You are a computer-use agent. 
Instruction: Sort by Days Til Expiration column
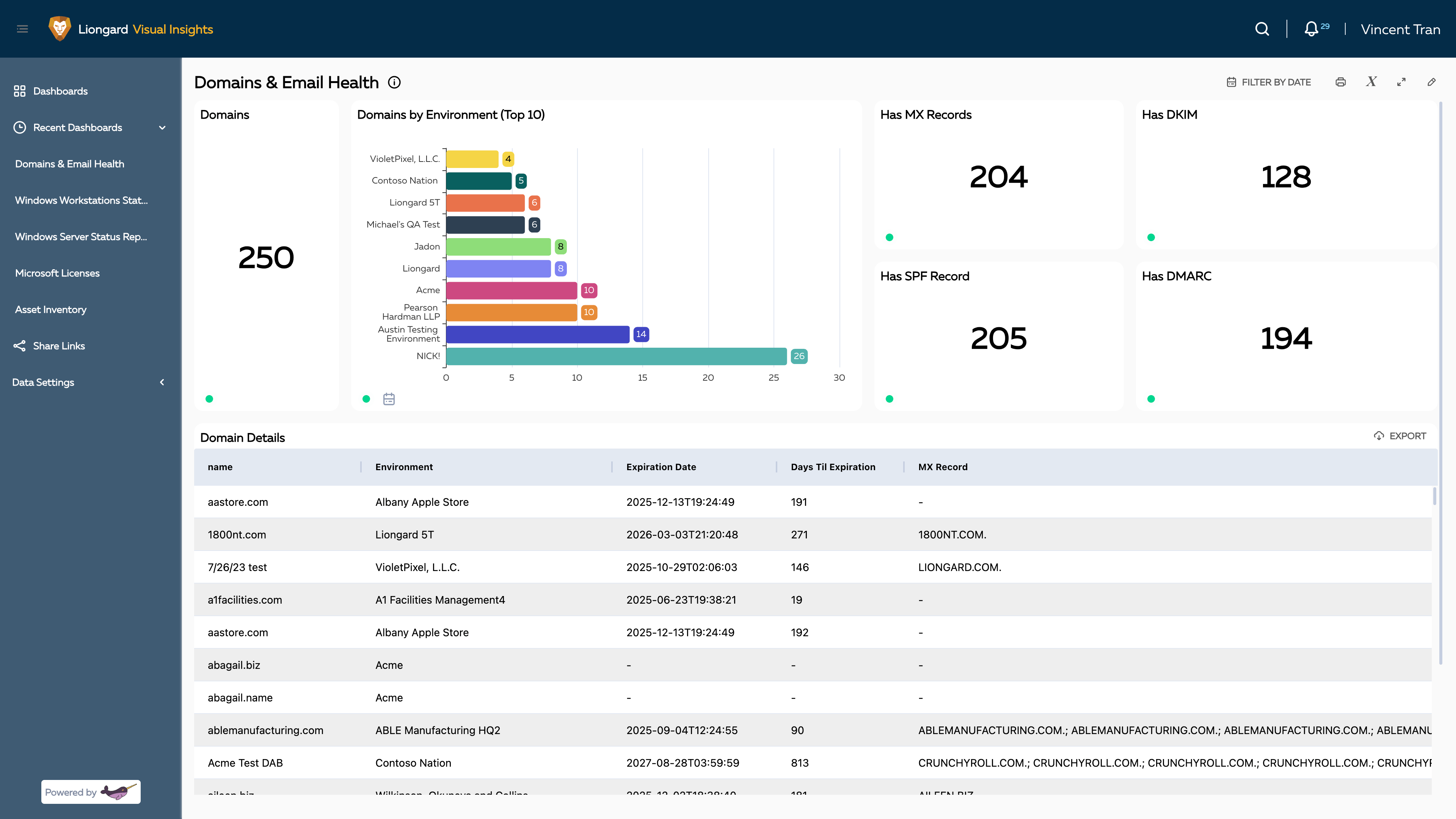(833, 467)
